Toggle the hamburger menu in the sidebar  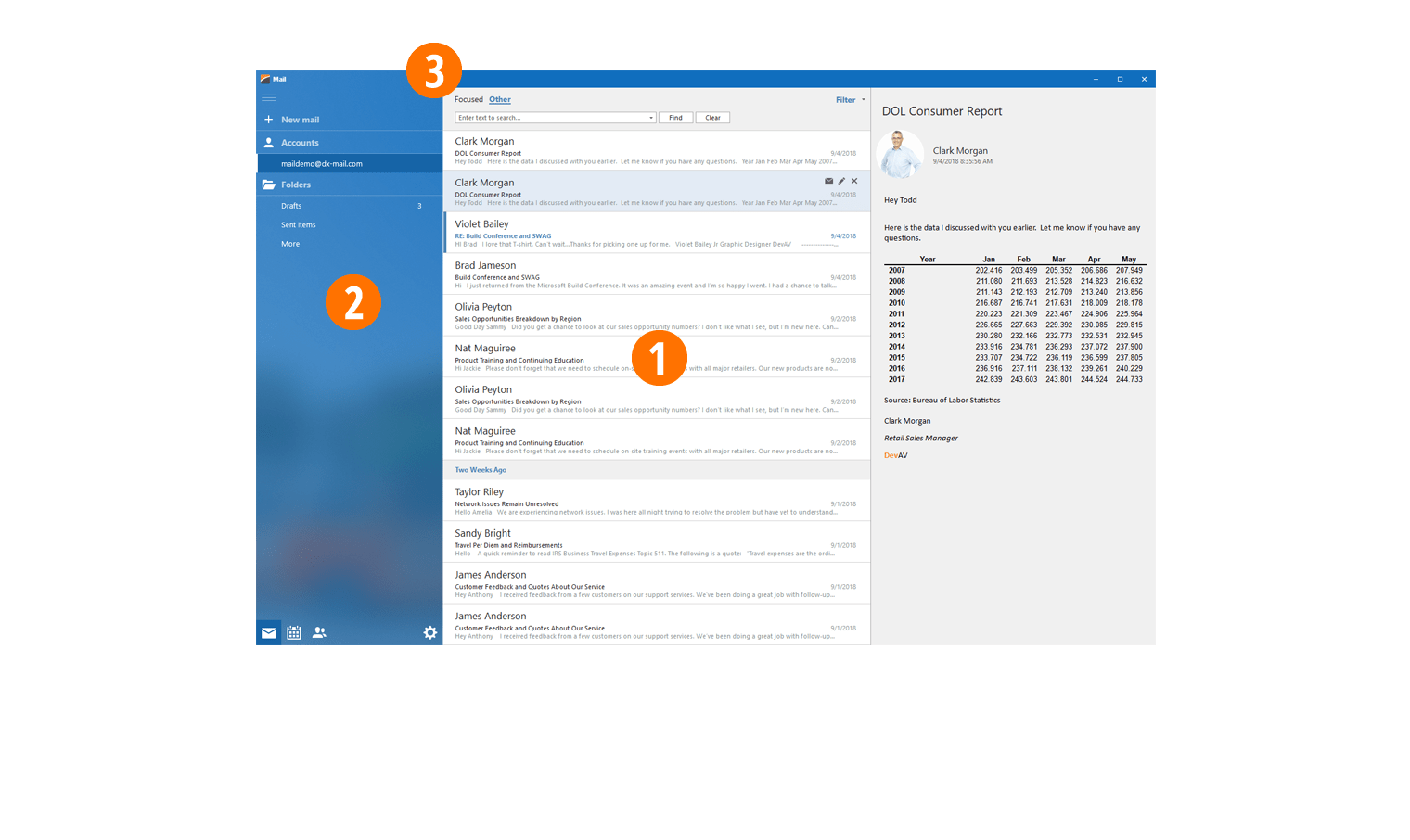click(268, 97)
